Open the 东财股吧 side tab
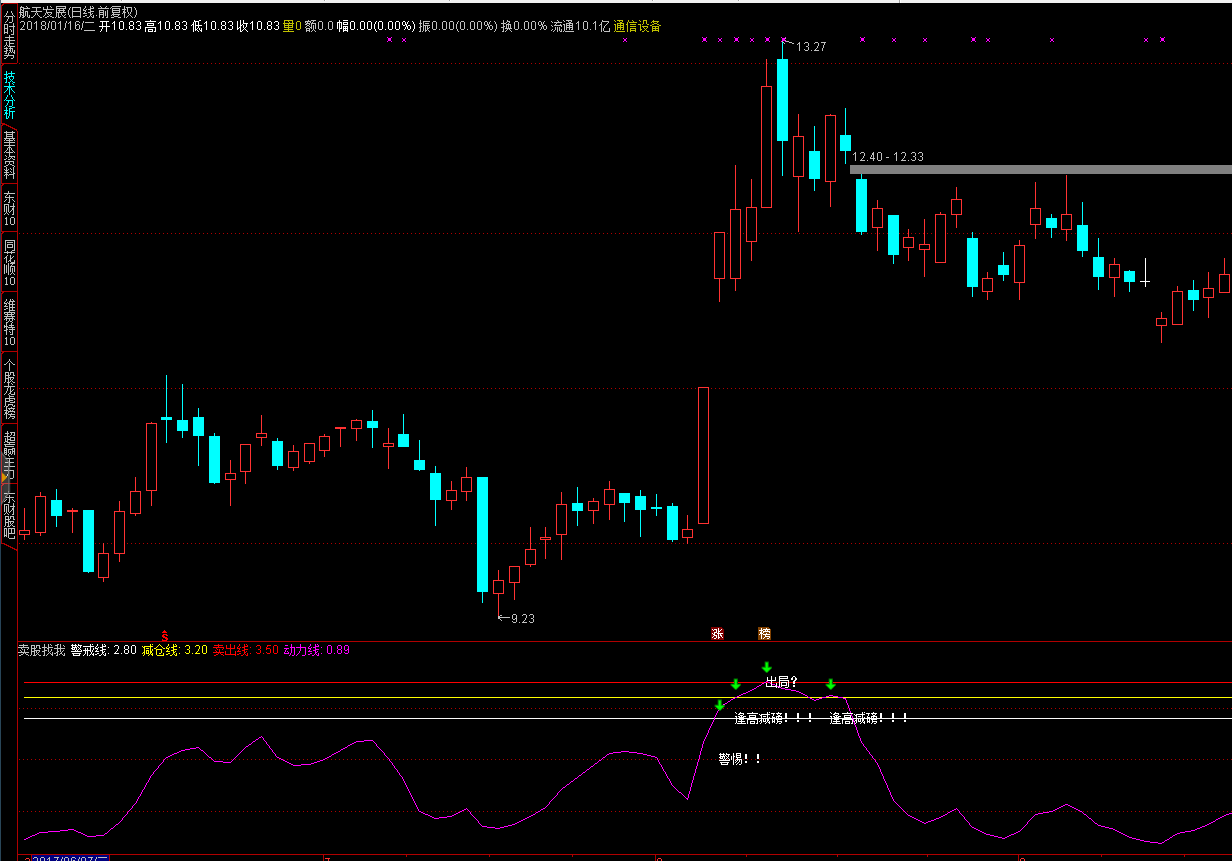This screenshot has width=1232, height=861. point(8,514)
